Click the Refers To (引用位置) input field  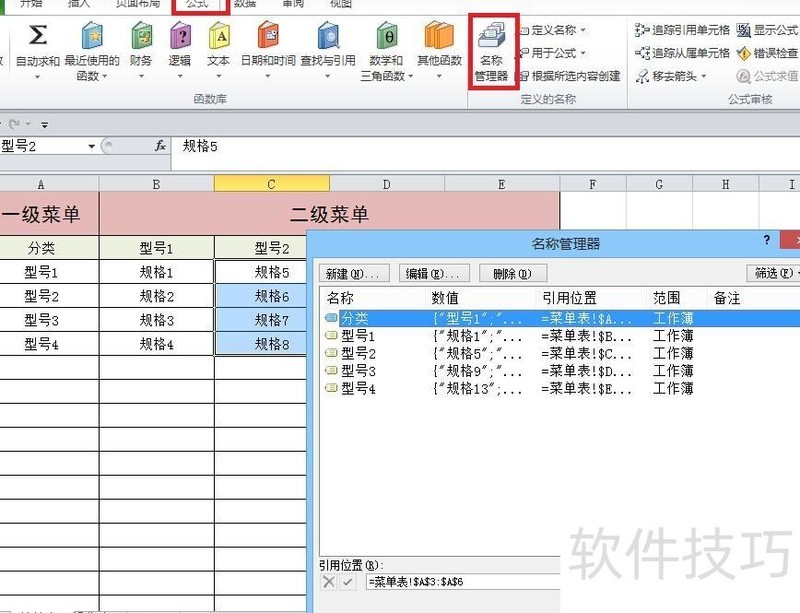463,582
